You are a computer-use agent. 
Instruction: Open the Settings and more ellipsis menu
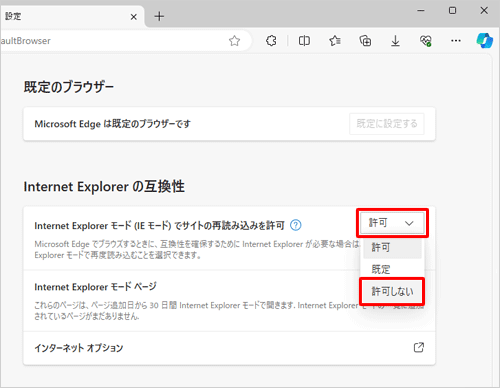point(456,41)
